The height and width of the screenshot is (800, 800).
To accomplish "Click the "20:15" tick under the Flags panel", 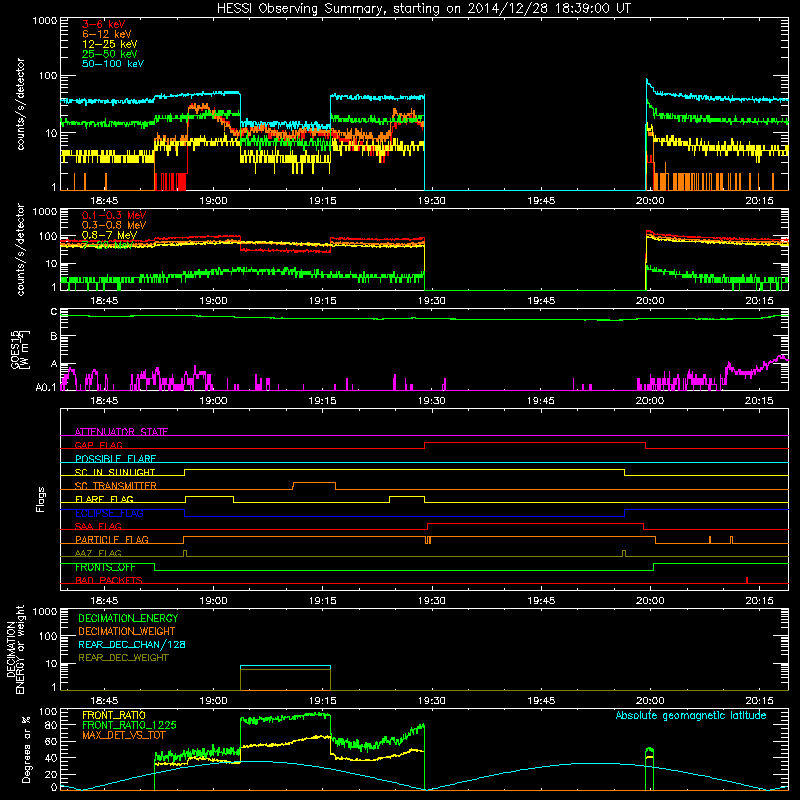I will [759, 601].
